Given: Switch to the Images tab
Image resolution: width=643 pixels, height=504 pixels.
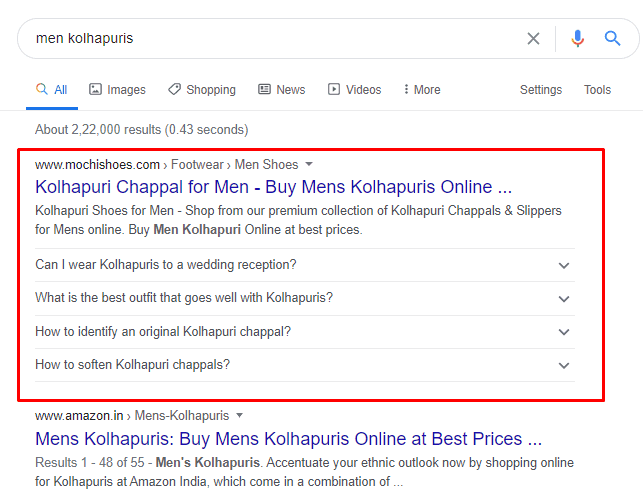Looking at the screenshot, I should [x=117, y=89].
